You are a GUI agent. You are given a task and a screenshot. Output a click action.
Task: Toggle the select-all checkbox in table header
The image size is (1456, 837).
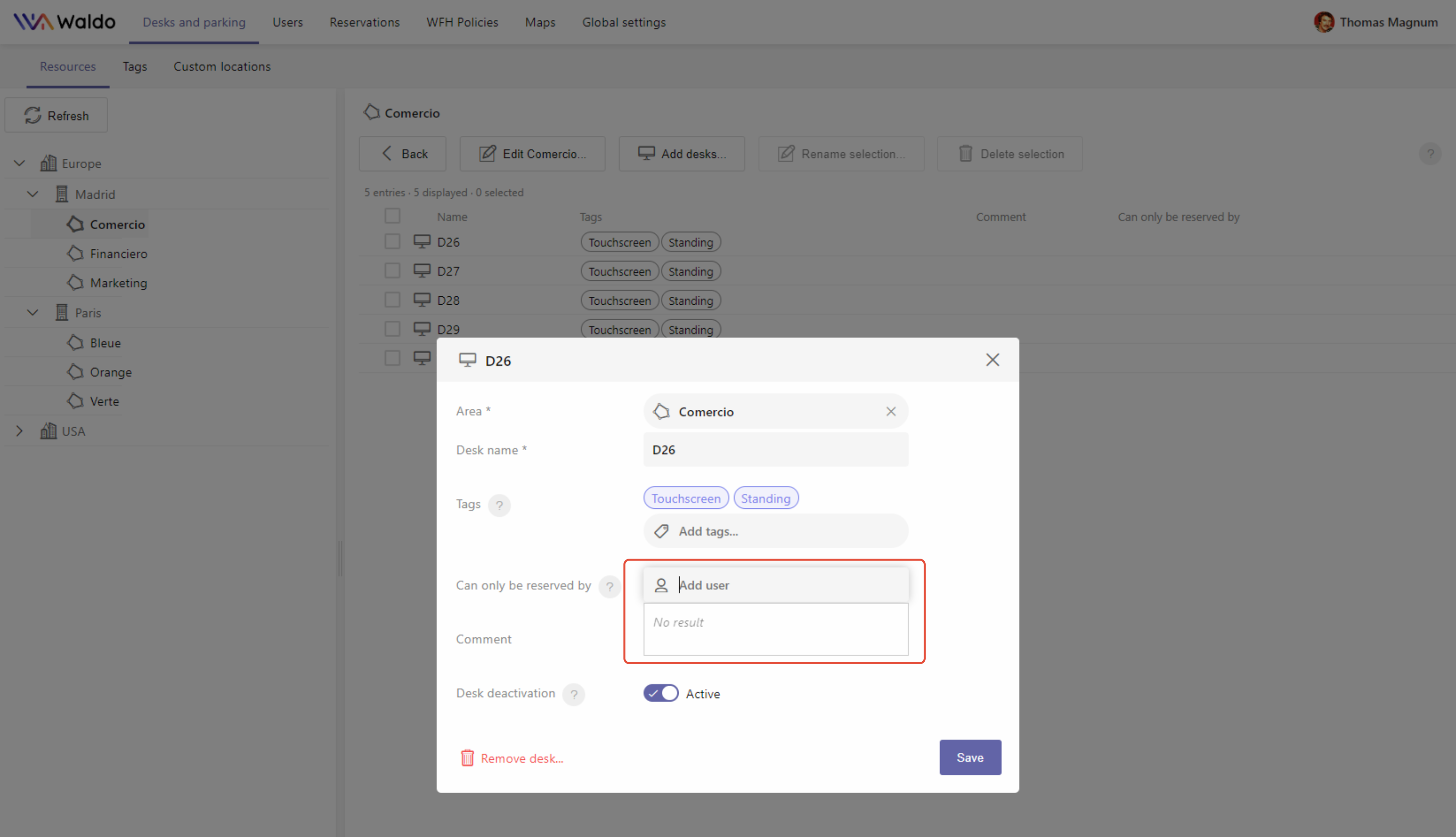392,216
